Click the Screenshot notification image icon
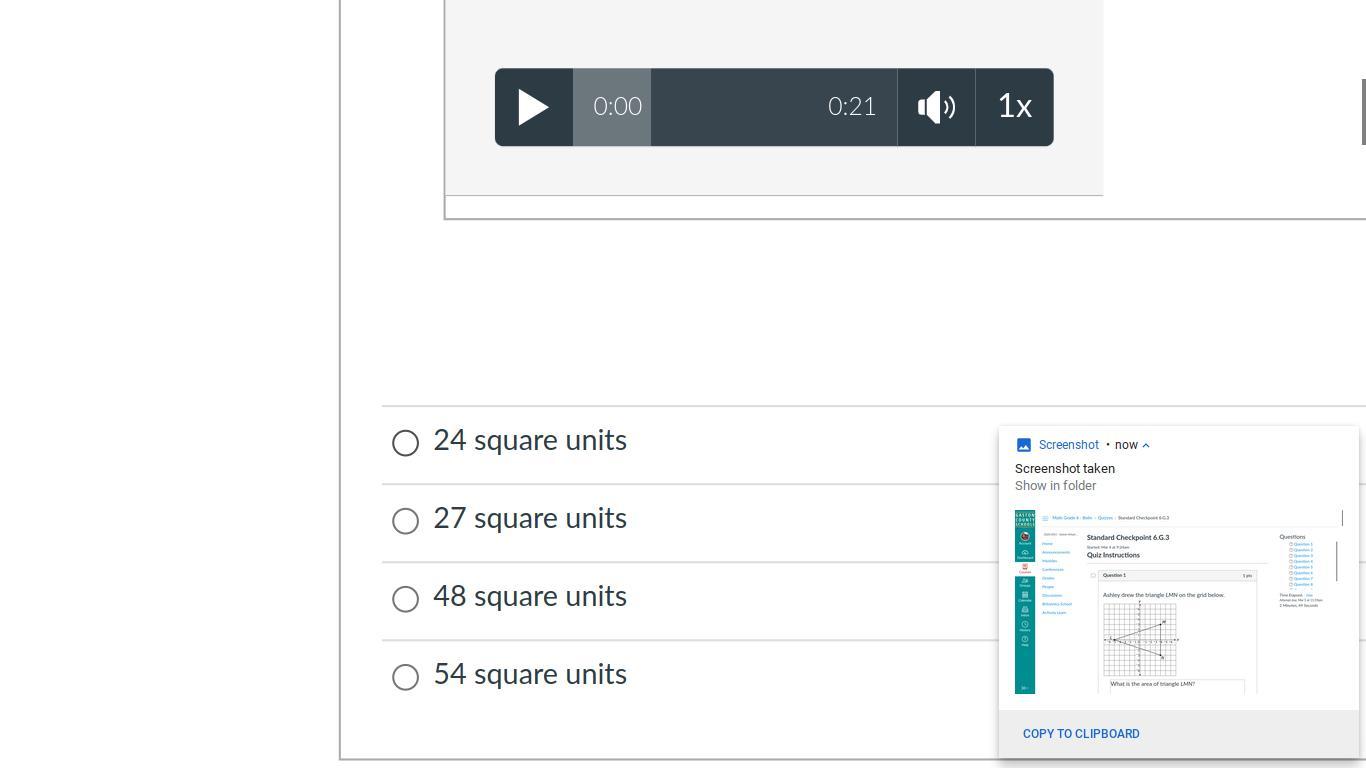The height and width of the screenshot is (768, 1366). pyautogui.click(x=1023, y=445)
